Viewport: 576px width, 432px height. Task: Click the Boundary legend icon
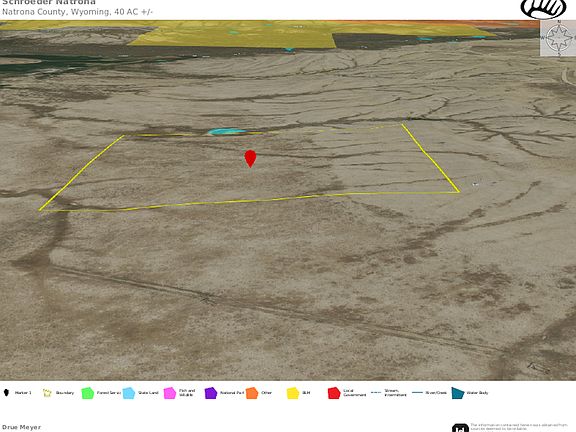point(47,393)
